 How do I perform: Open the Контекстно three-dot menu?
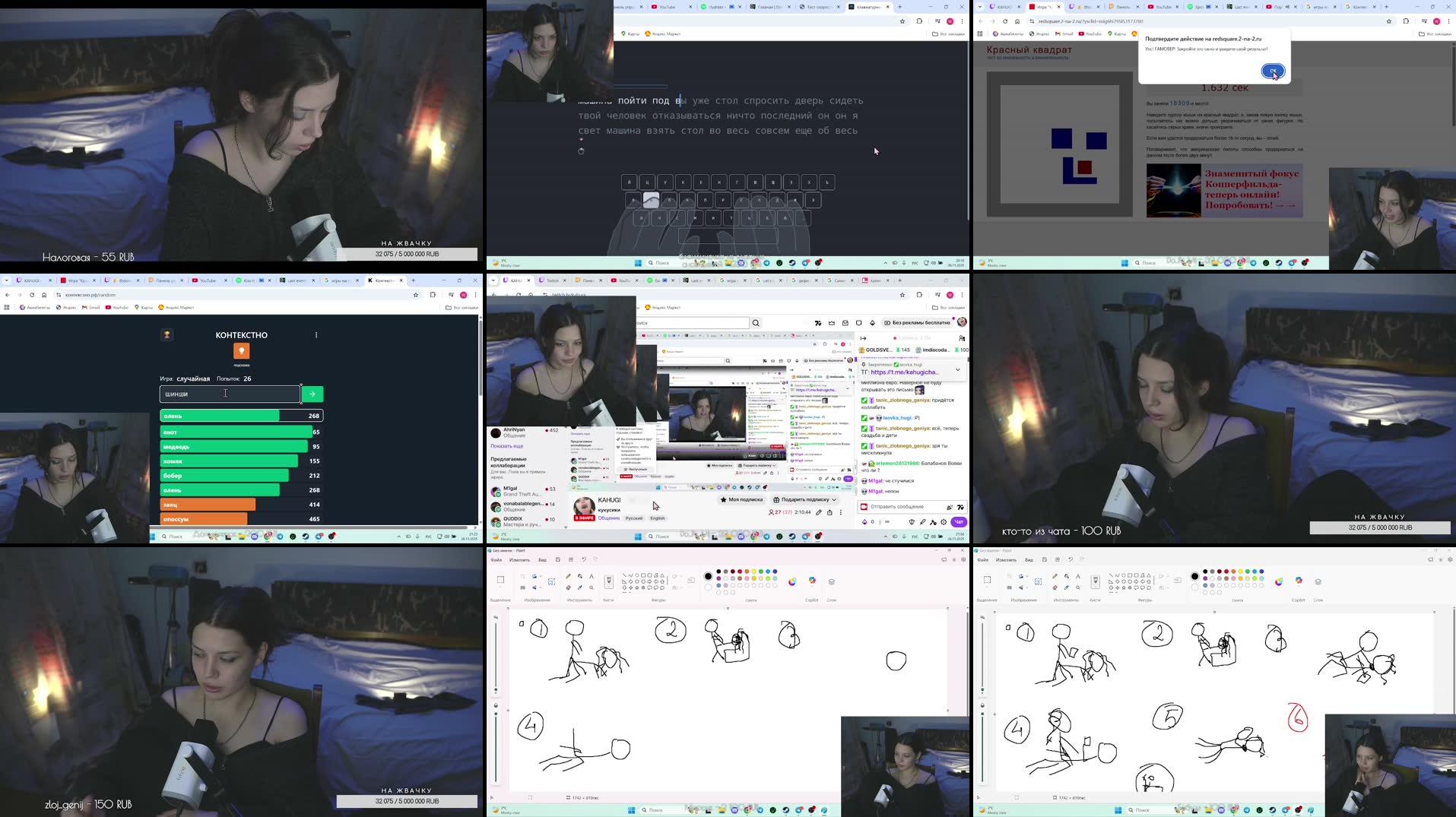click(316, 335)
